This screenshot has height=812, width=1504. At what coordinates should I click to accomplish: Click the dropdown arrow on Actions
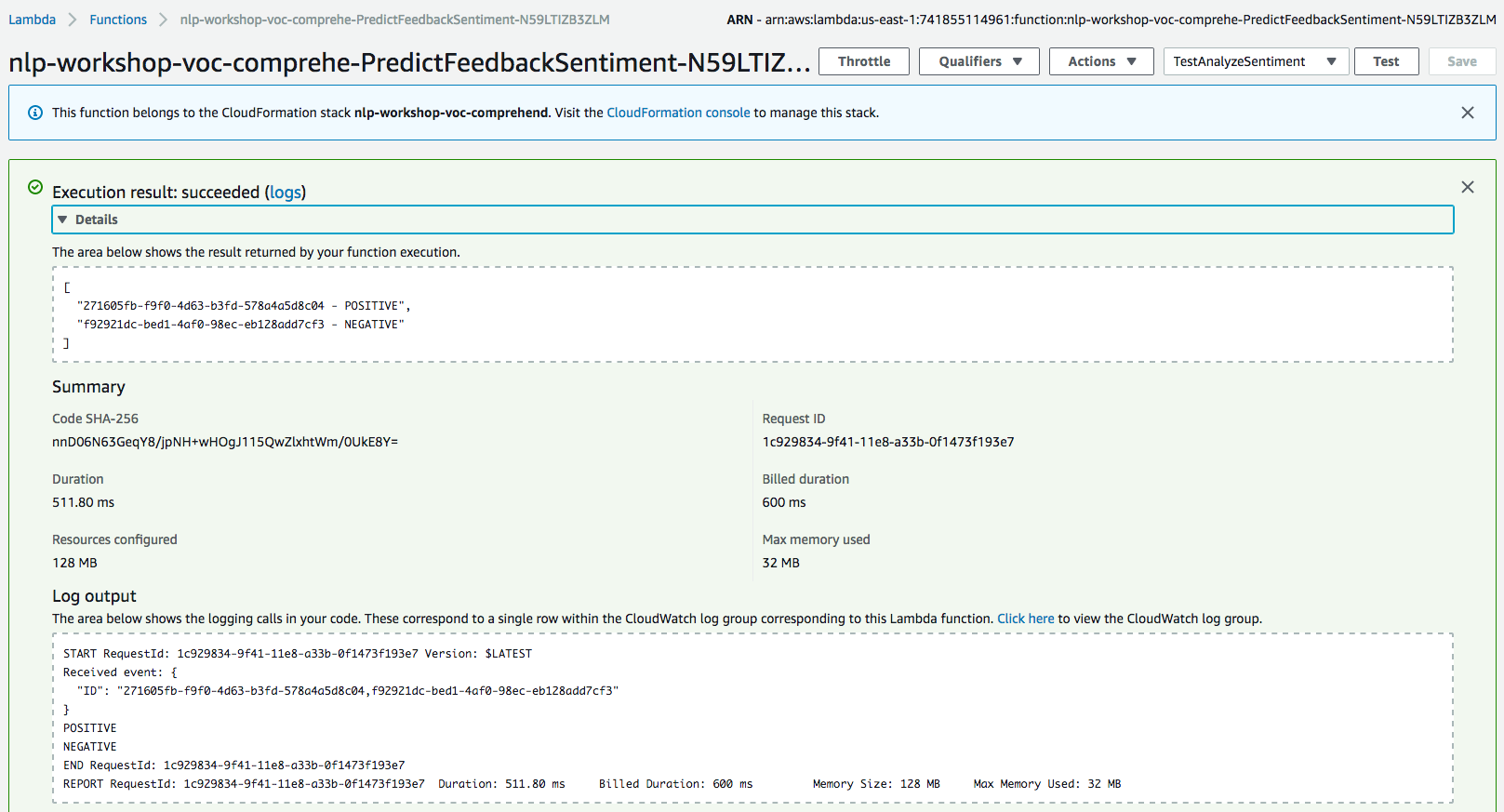tap(1132, 61)
